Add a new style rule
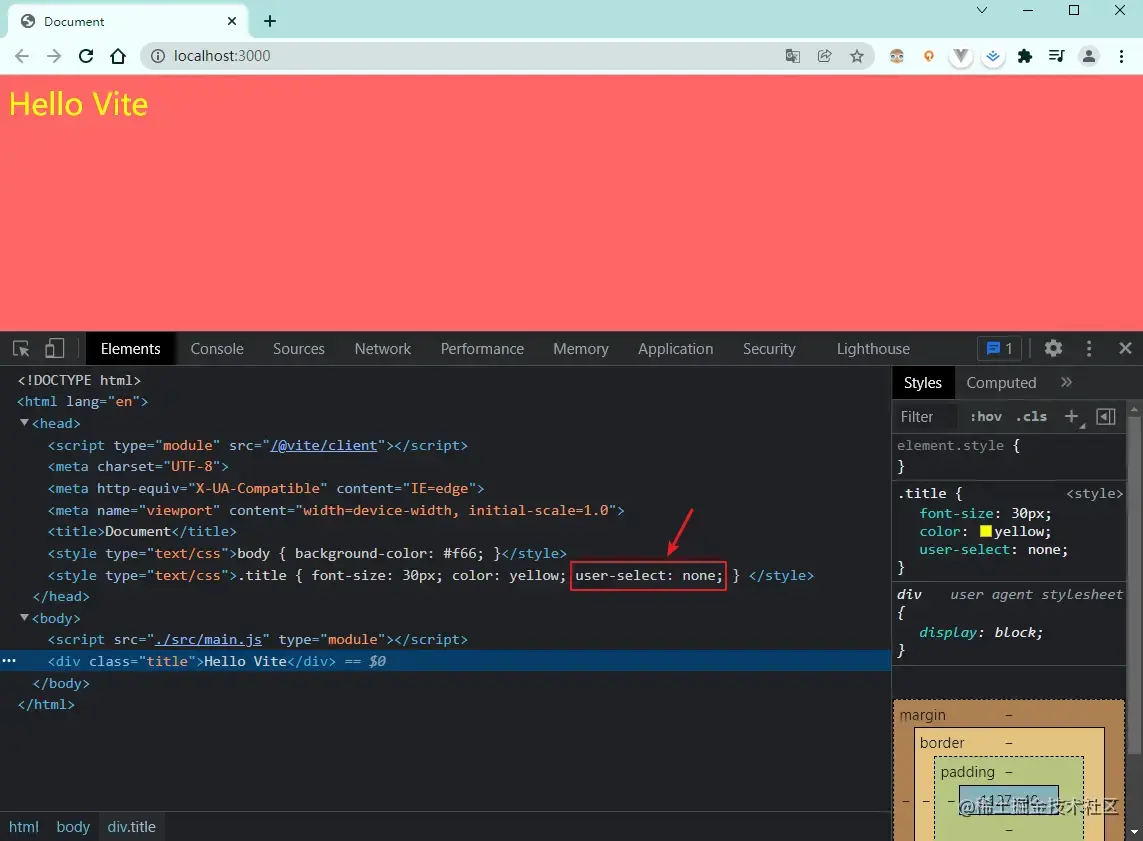This screenshot has width=1143, height=841. coord(1072,417)
